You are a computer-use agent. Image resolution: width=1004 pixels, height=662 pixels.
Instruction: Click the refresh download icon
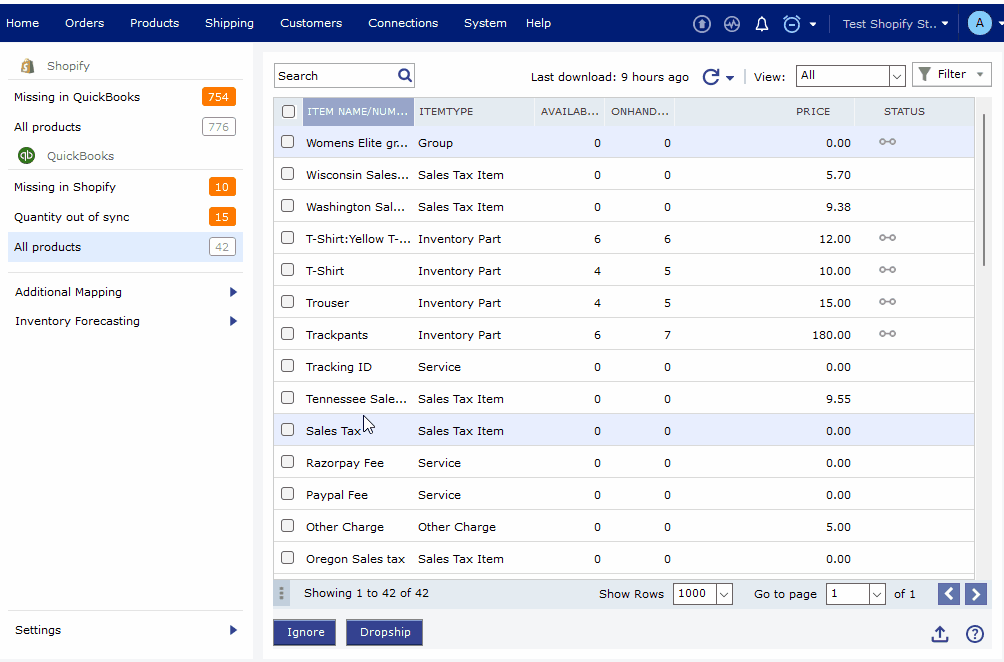(x=711, y=77)
